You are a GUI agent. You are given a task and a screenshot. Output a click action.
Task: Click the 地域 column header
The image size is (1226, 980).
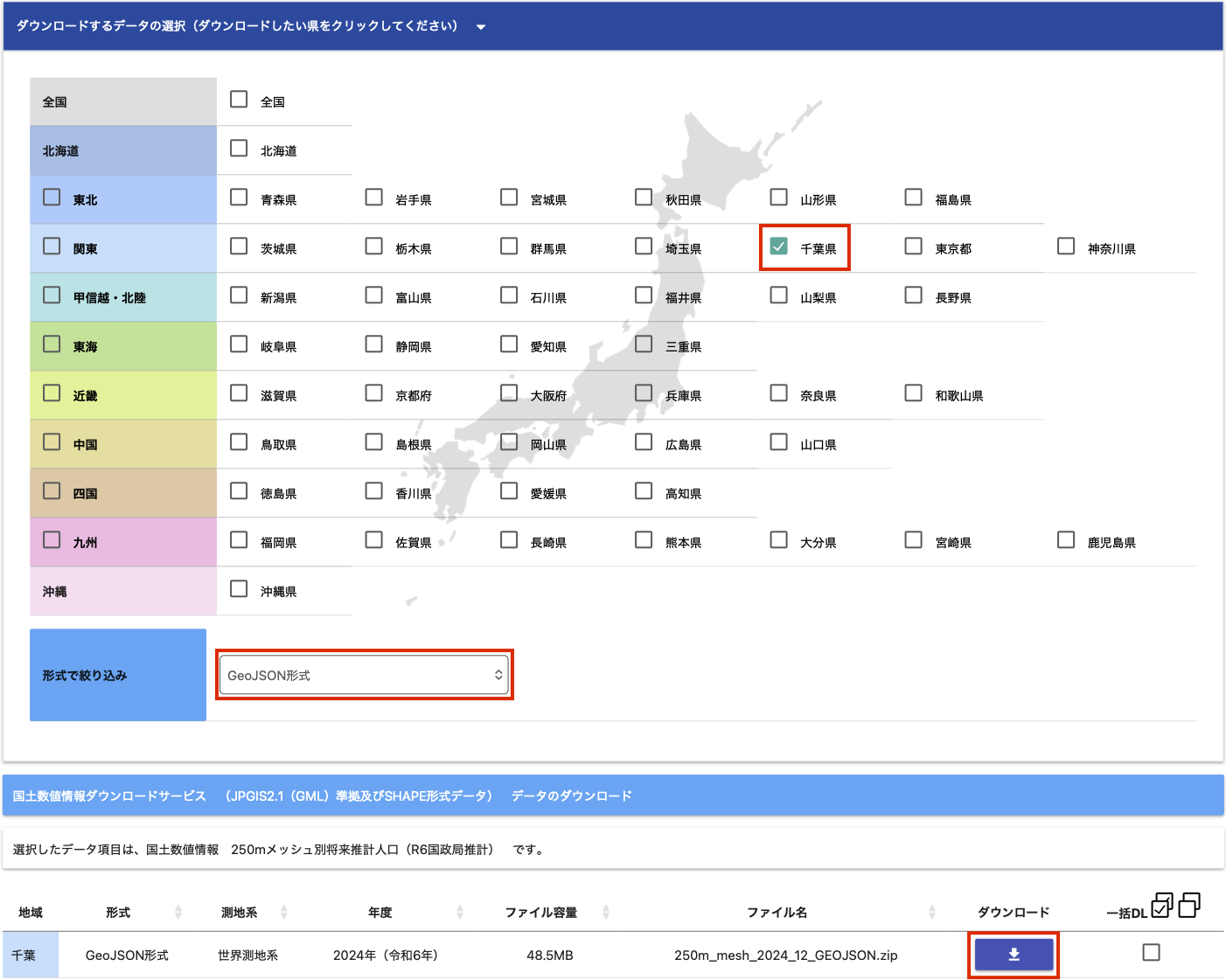click(31, 913)
